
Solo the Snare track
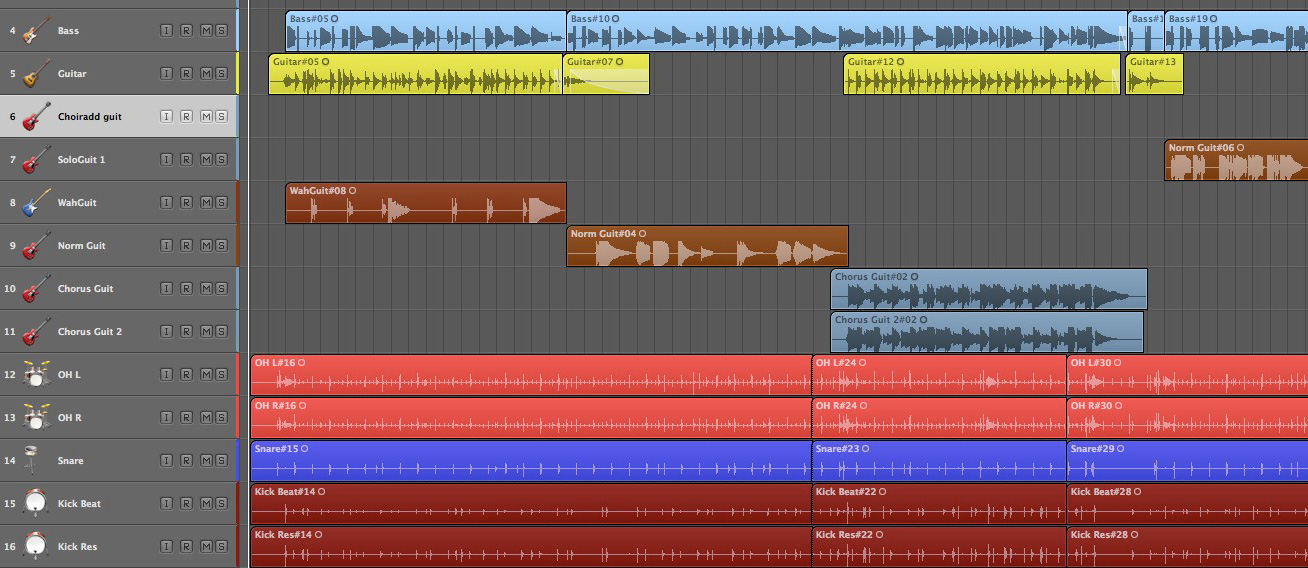coord(221,461)
